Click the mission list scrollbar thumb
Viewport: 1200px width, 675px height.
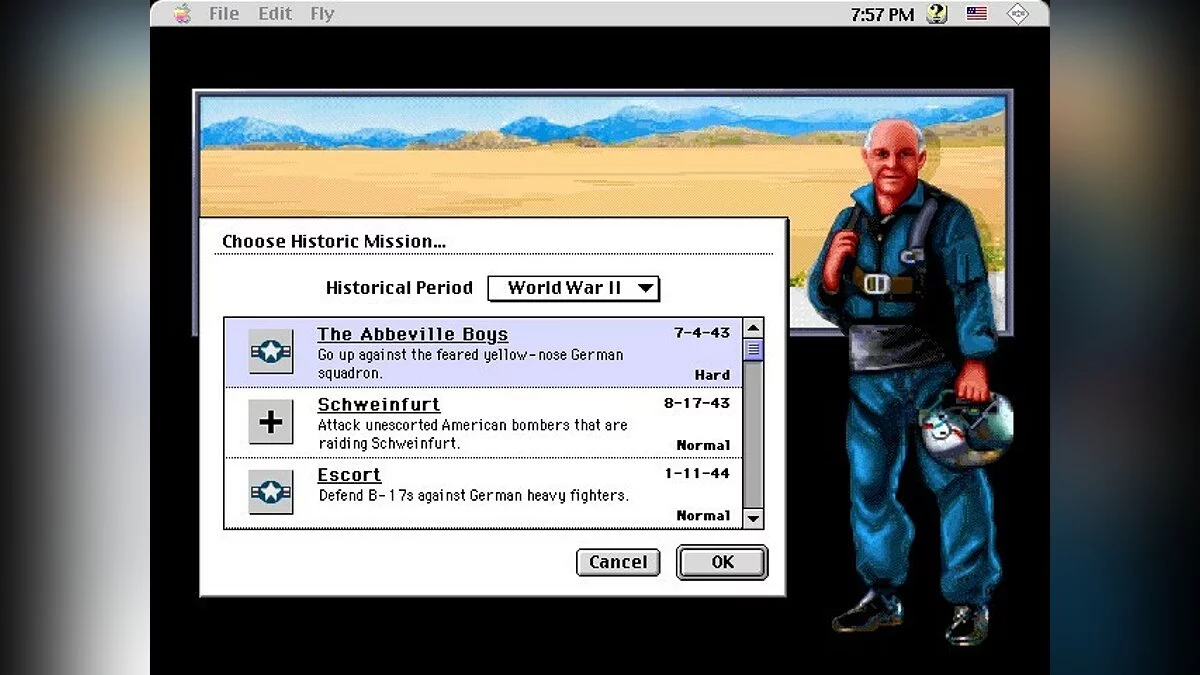[x=753, y=349]
